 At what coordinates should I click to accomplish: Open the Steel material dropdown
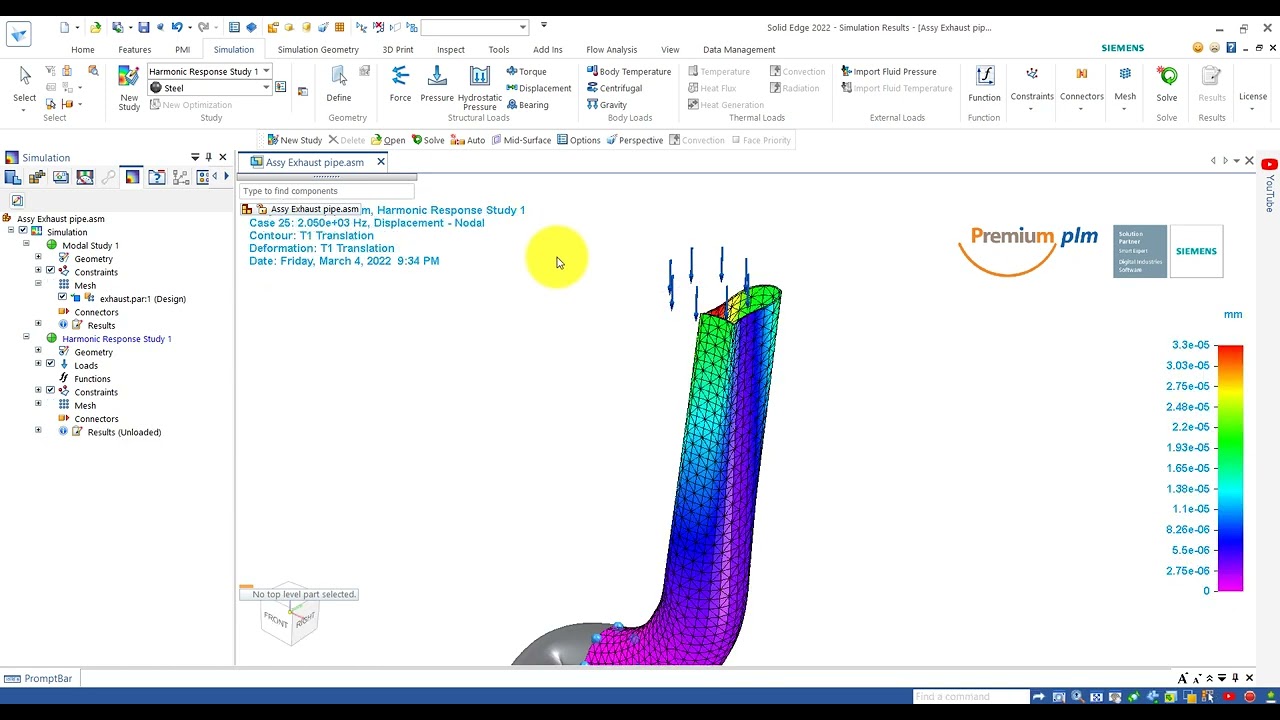pyautogui.click(x=266, y=88)
